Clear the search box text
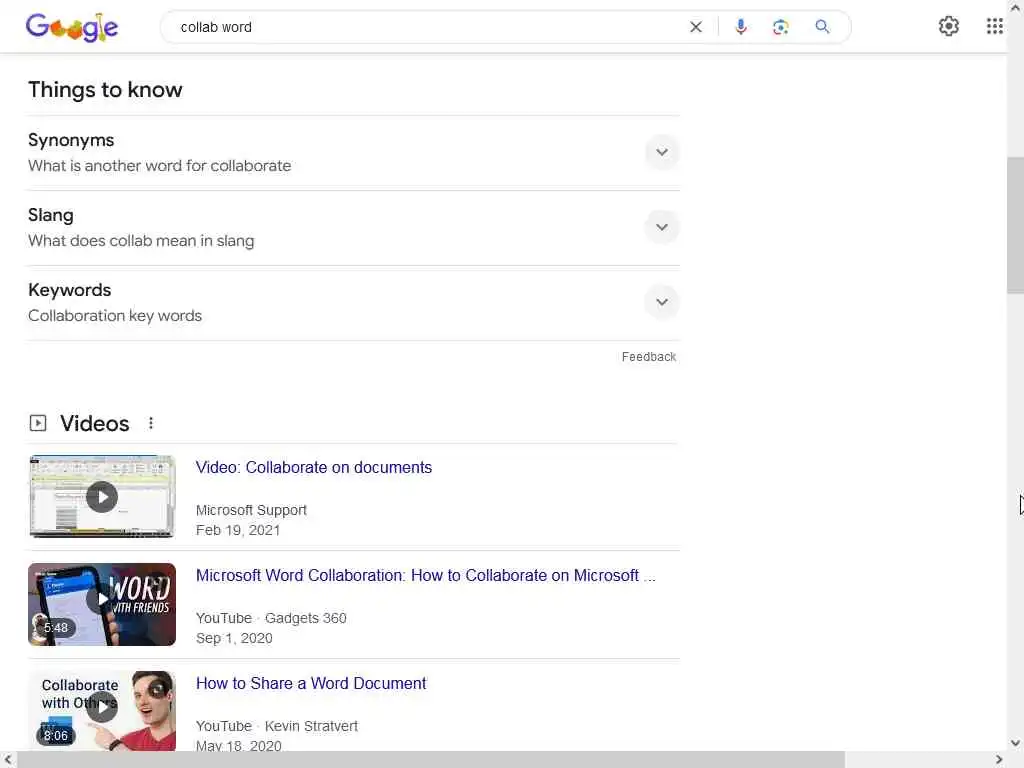Screen dimensions: 1024x768 (696, 27)
